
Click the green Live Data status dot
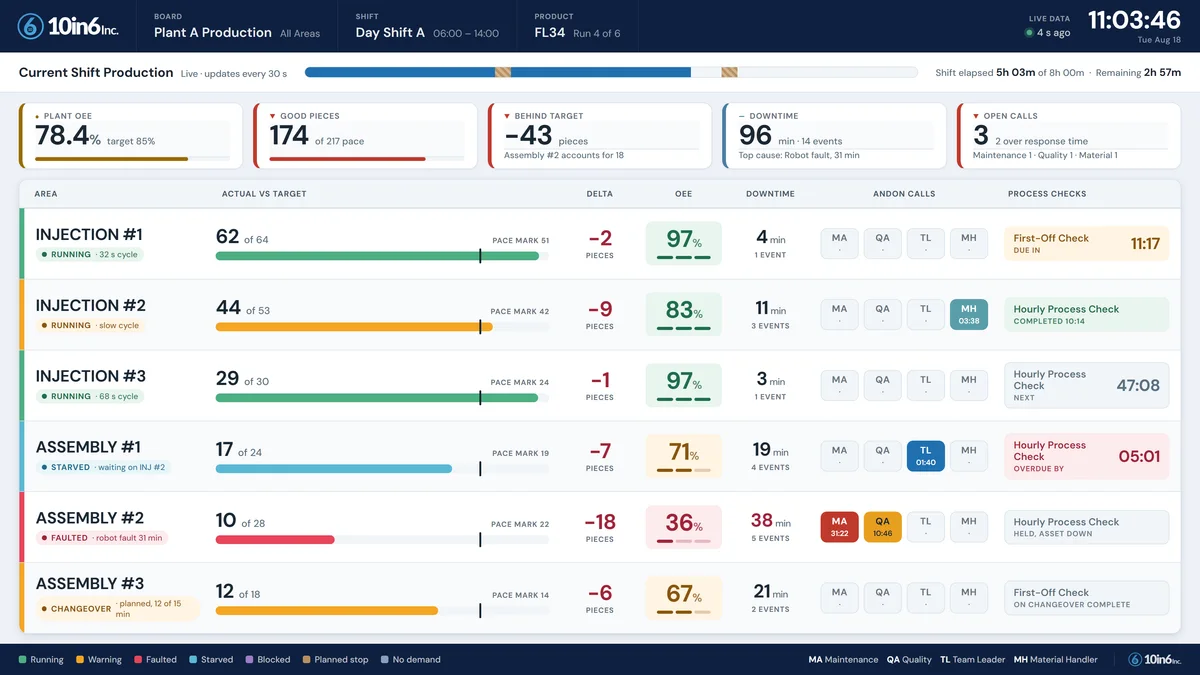point(1029,33)
